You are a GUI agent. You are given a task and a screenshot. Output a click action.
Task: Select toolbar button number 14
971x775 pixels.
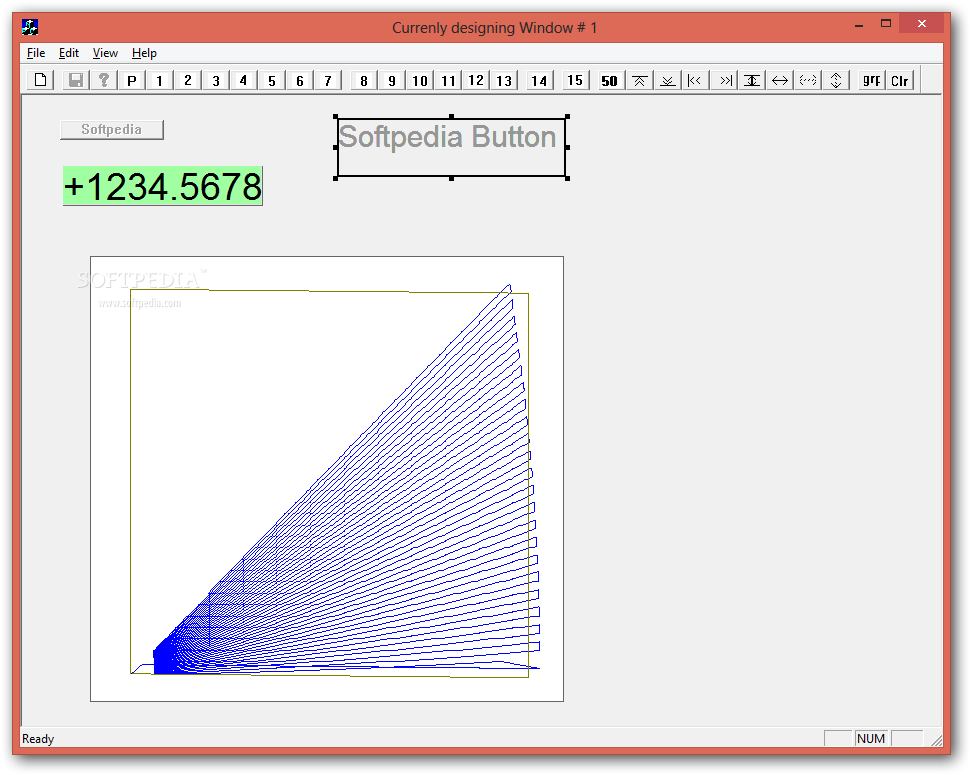(539, 80)
